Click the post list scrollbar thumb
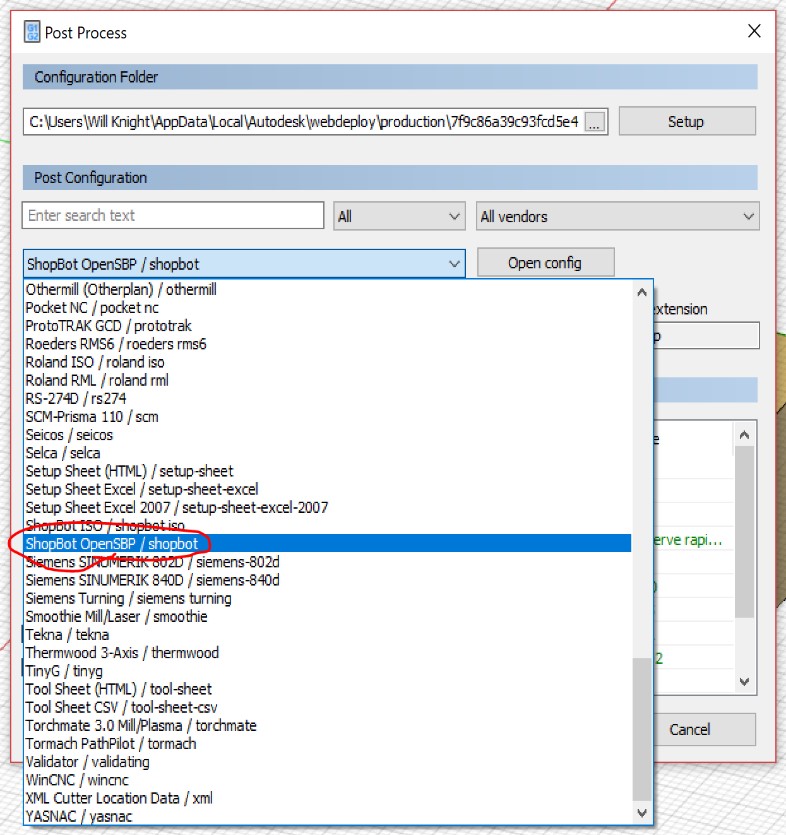The height and width of the screenshot is (835, 786). (x=642, y=728)
